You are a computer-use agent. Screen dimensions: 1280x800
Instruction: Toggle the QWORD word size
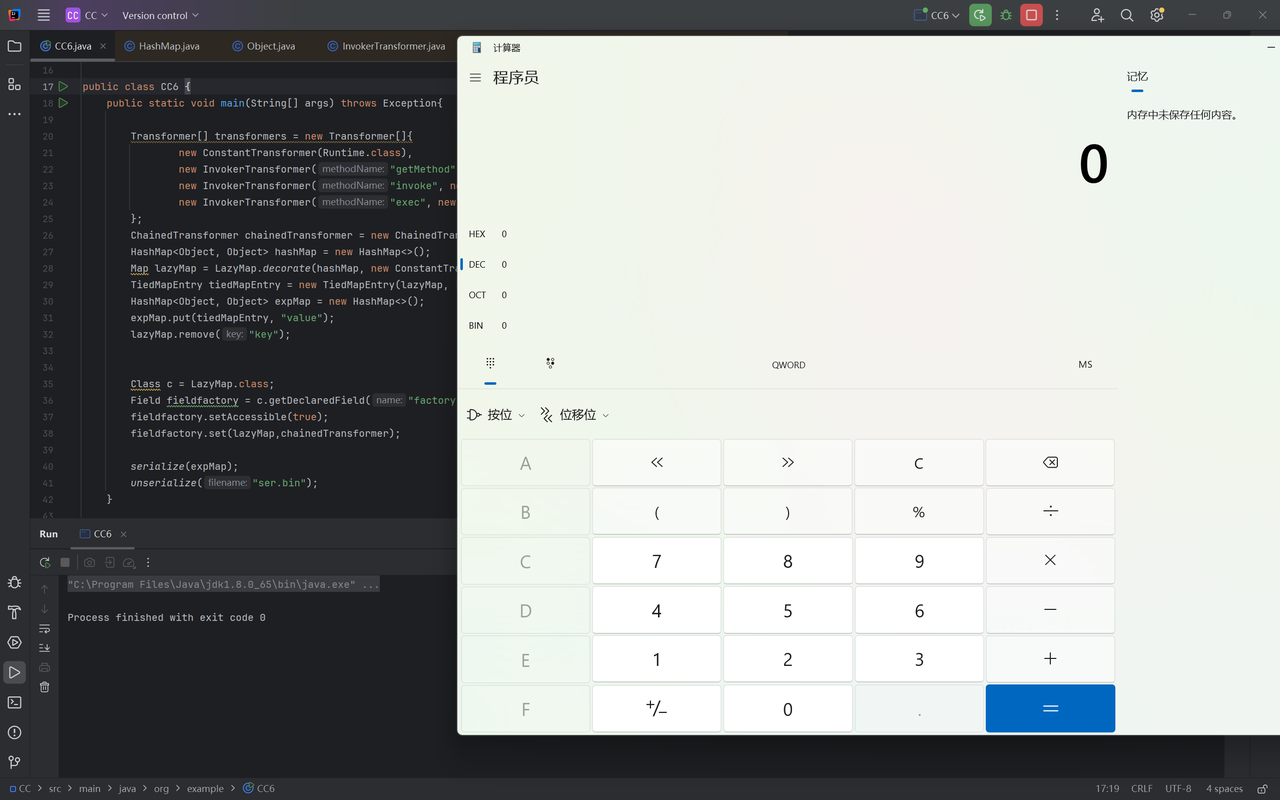coord(788,365)
